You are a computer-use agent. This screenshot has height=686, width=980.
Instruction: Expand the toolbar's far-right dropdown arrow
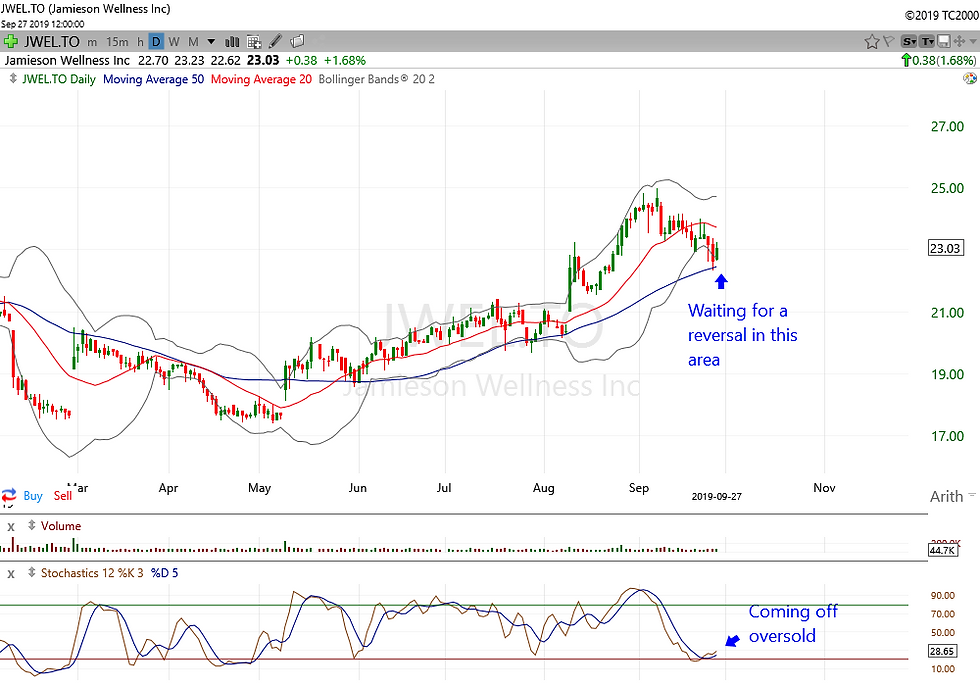click(973, 42)
